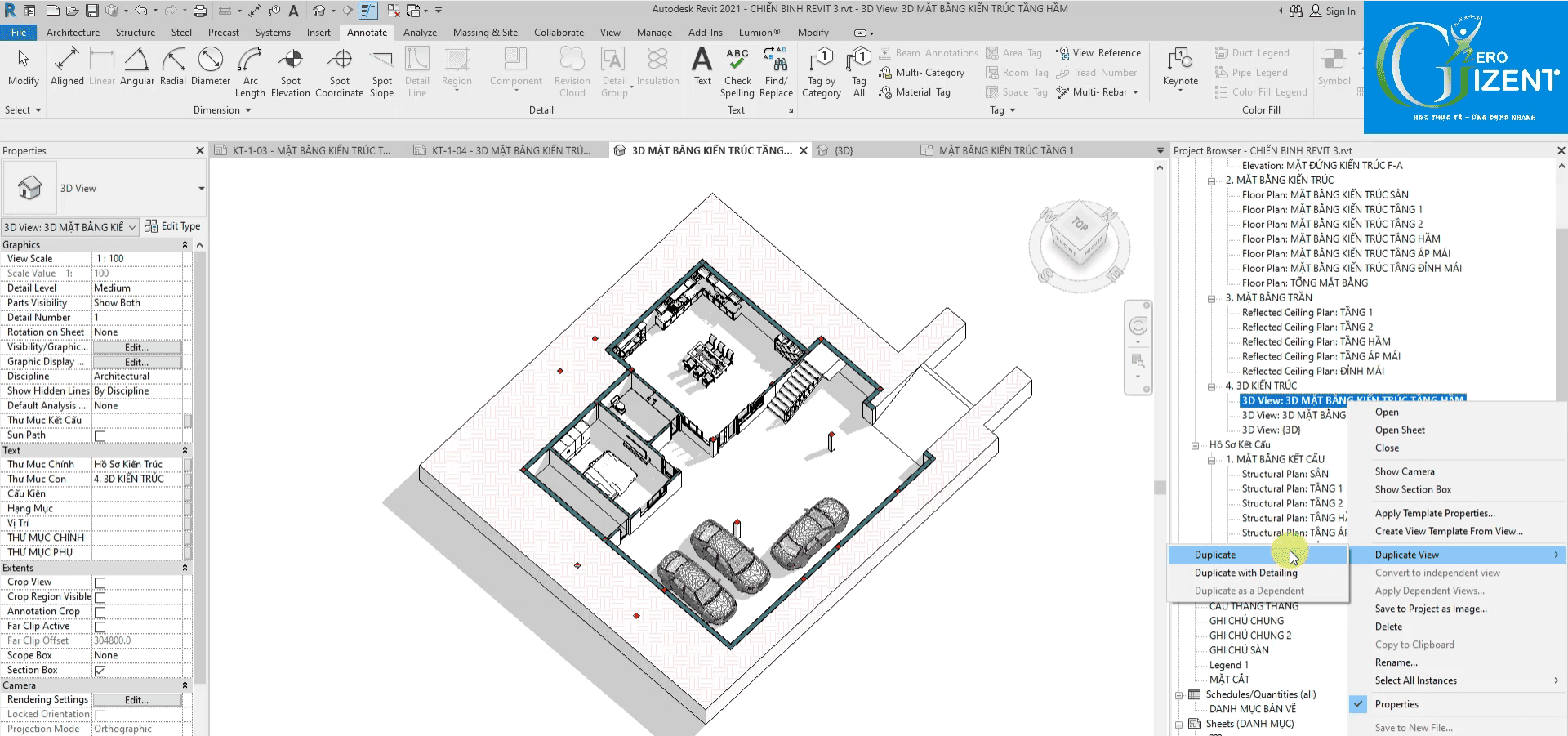Click the View Scale value field
Viewport: 1568px width, 736px height.
click(136, 259)
